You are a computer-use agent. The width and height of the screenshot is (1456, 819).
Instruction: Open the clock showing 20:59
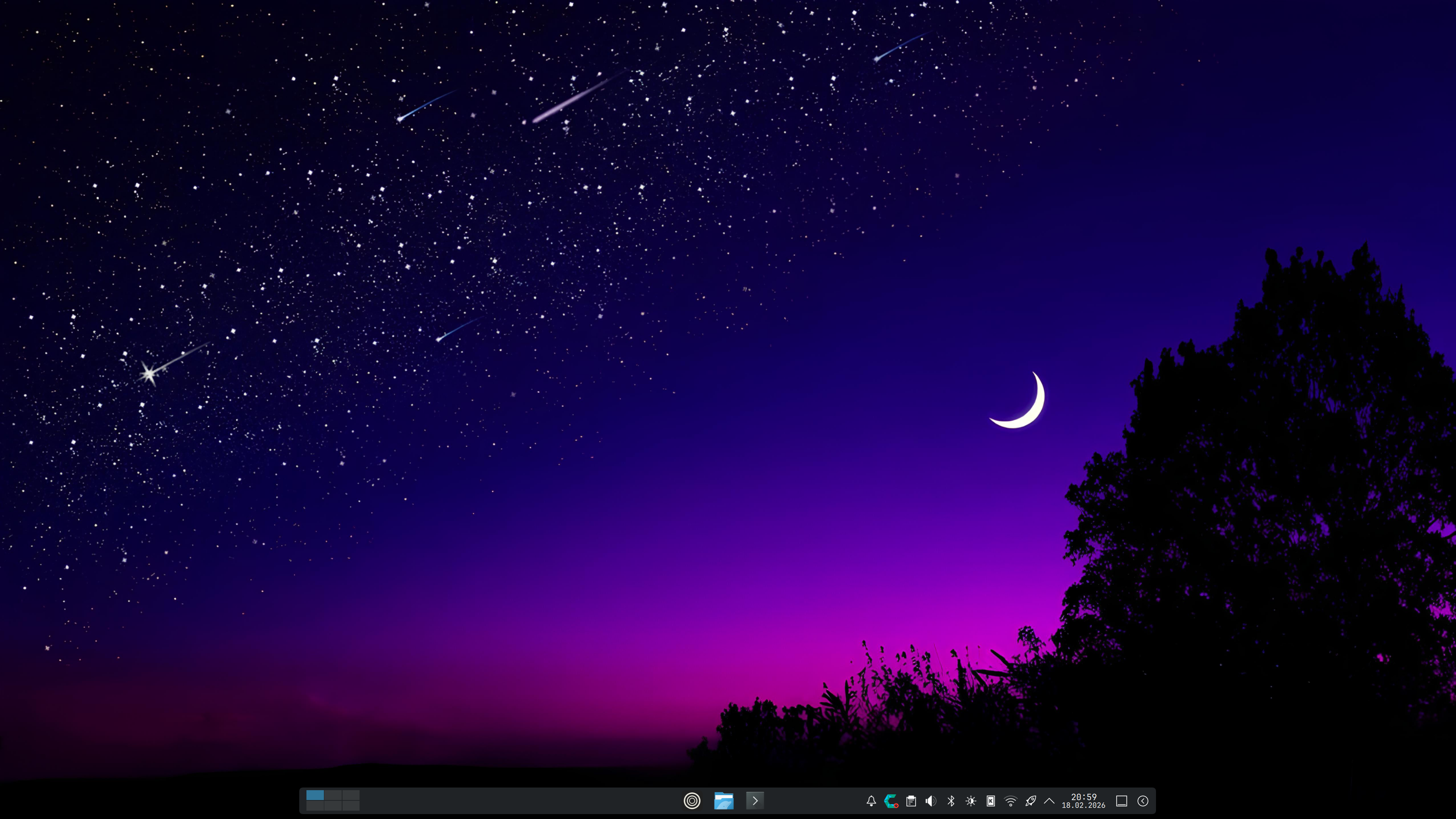pos(1084,801)
